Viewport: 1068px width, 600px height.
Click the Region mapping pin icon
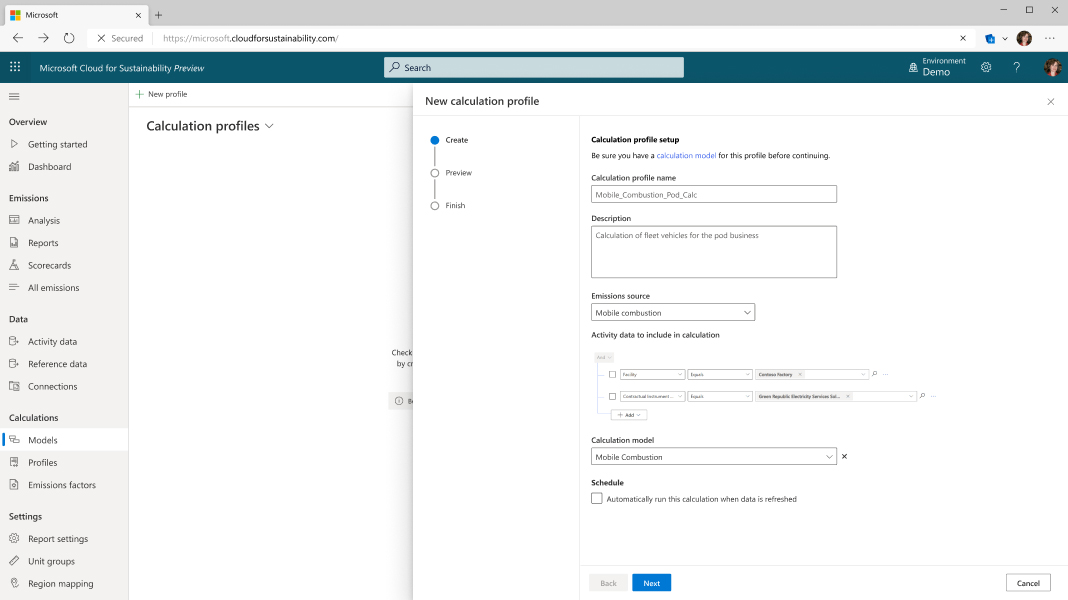[x=14, y=583]
